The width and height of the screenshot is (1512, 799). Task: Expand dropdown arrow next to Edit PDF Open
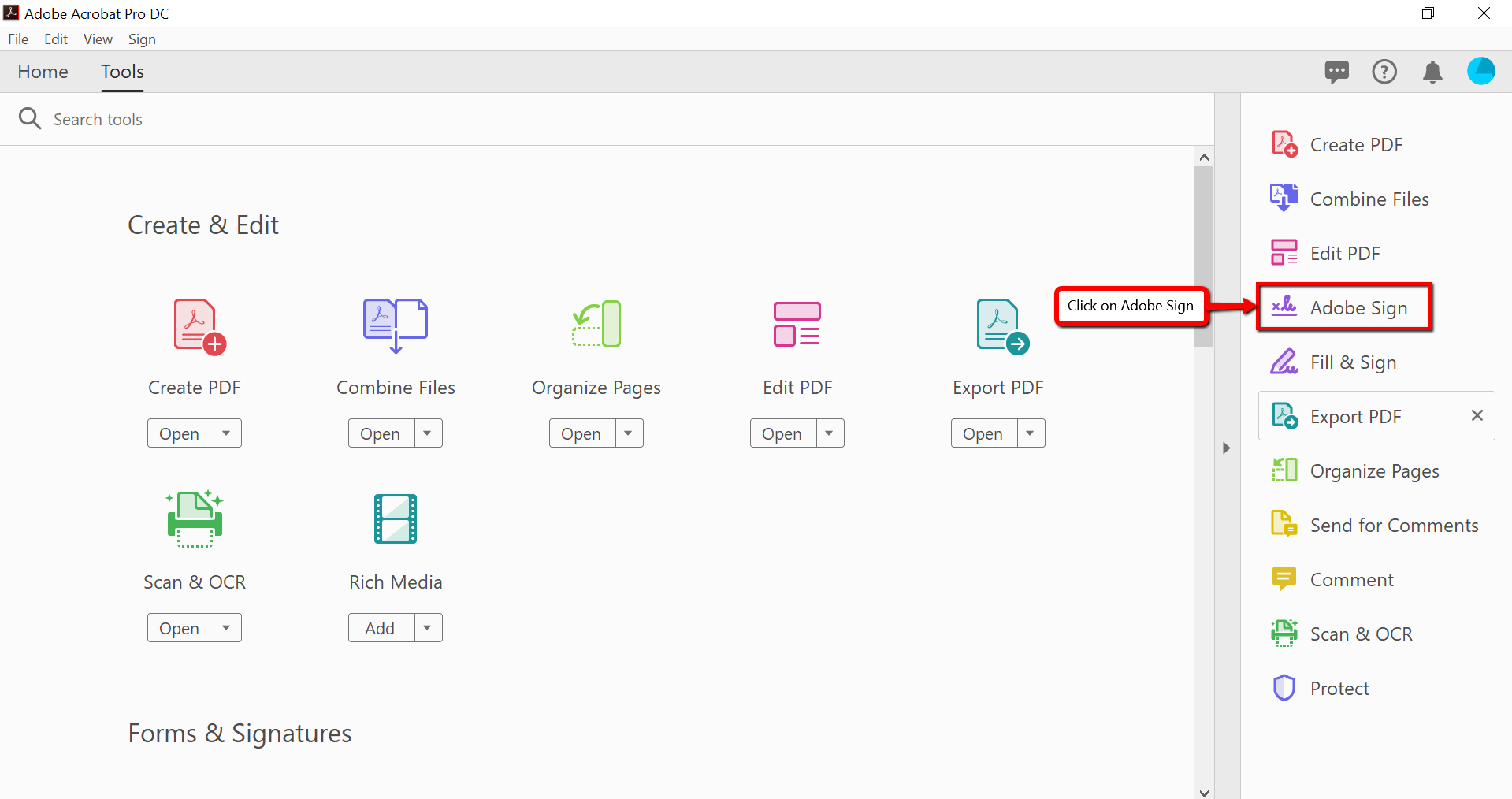[830, 433]
